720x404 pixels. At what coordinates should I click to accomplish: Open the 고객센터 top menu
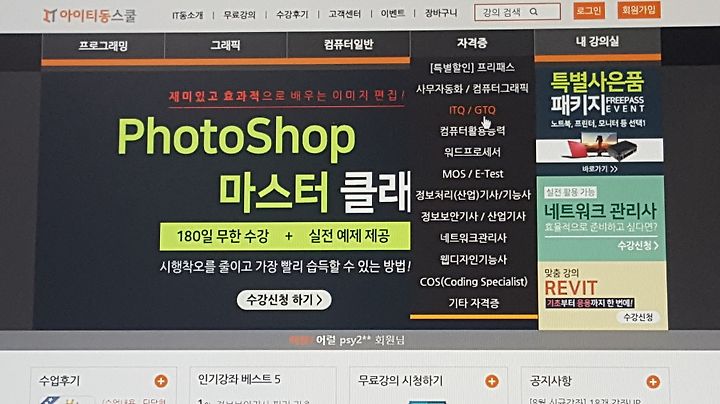click(x=344, y=14)
